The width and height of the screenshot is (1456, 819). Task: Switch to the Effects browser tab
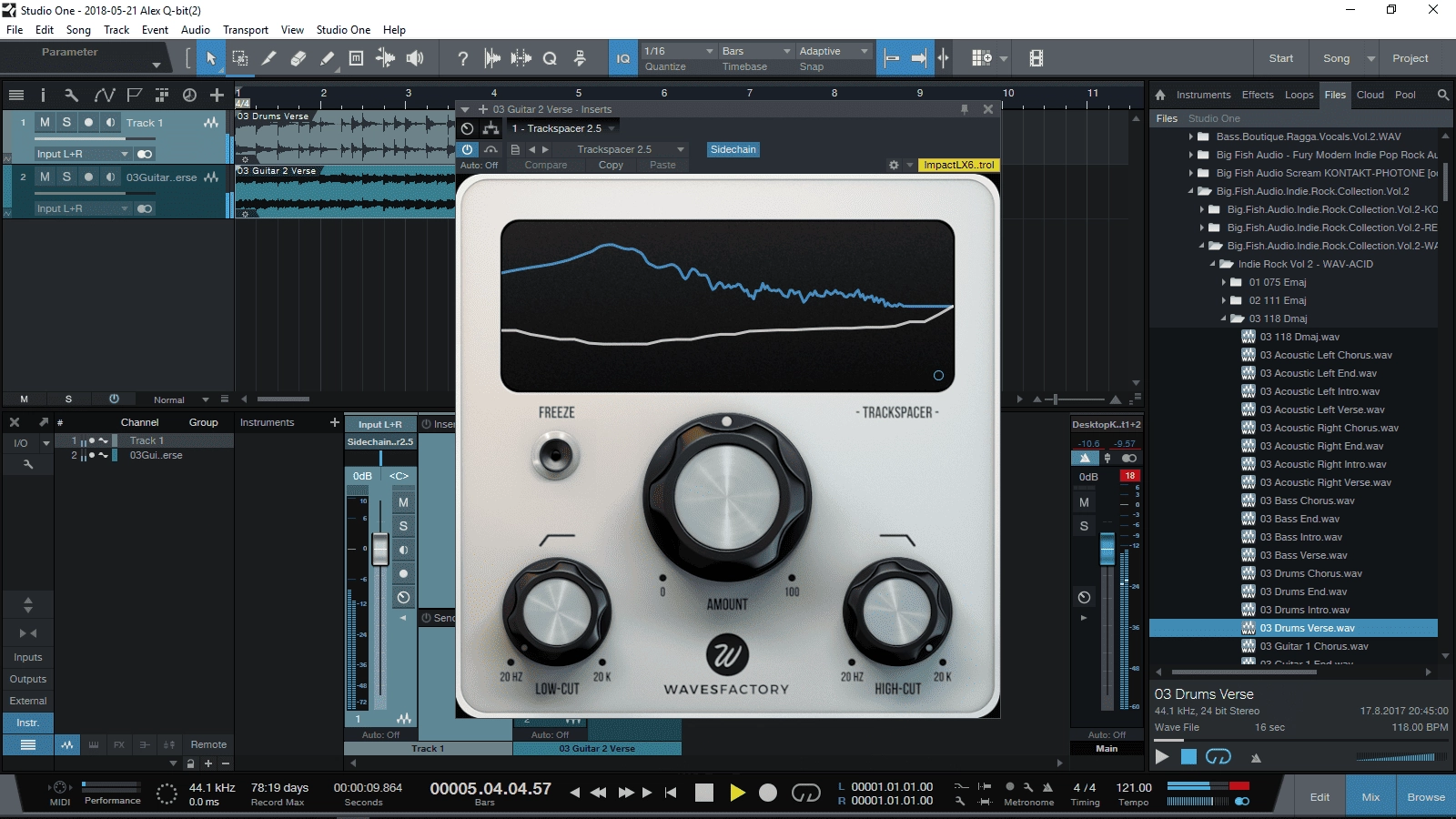pos(1258,95)
